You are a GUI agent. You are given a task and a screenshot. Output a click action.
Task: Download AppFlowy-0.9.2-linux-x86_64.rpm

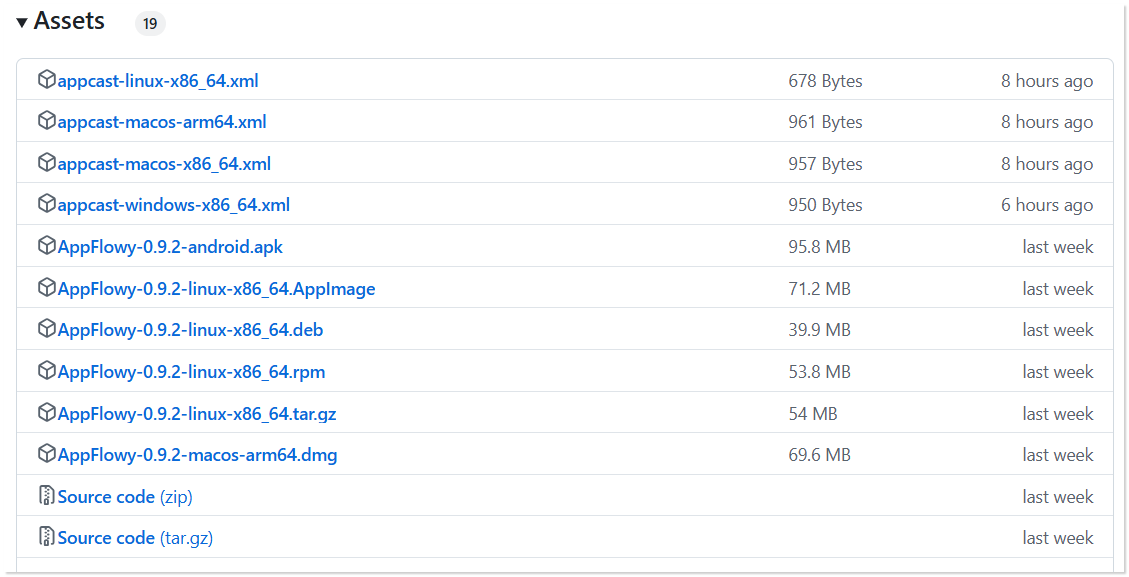point(192,372)
